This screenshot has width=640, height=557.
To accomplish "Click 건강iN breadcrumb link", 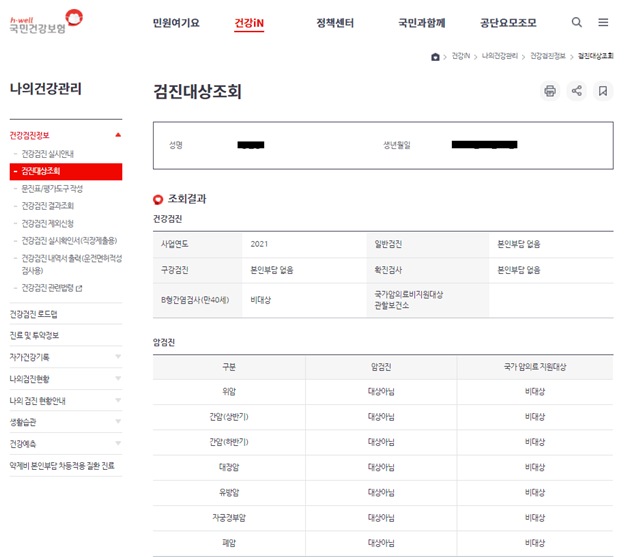I will pyautogui.click(x=461, y=56).
